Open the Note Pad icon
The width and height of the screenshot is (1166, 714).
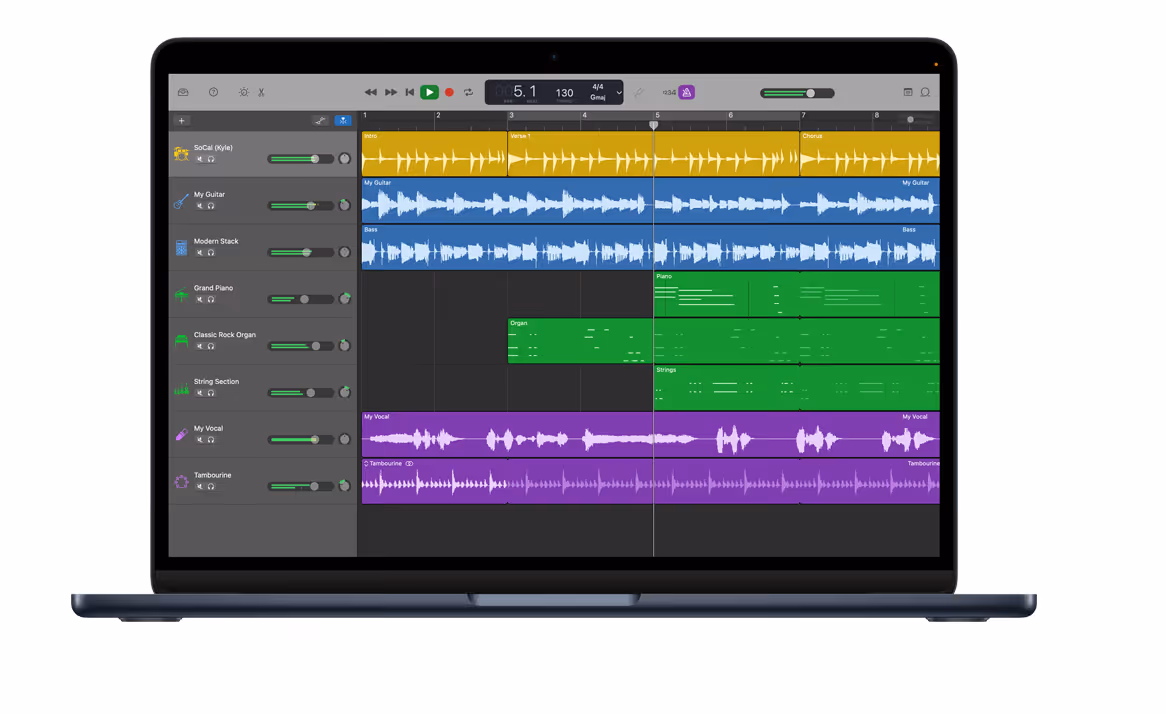[x=908, y=92]
